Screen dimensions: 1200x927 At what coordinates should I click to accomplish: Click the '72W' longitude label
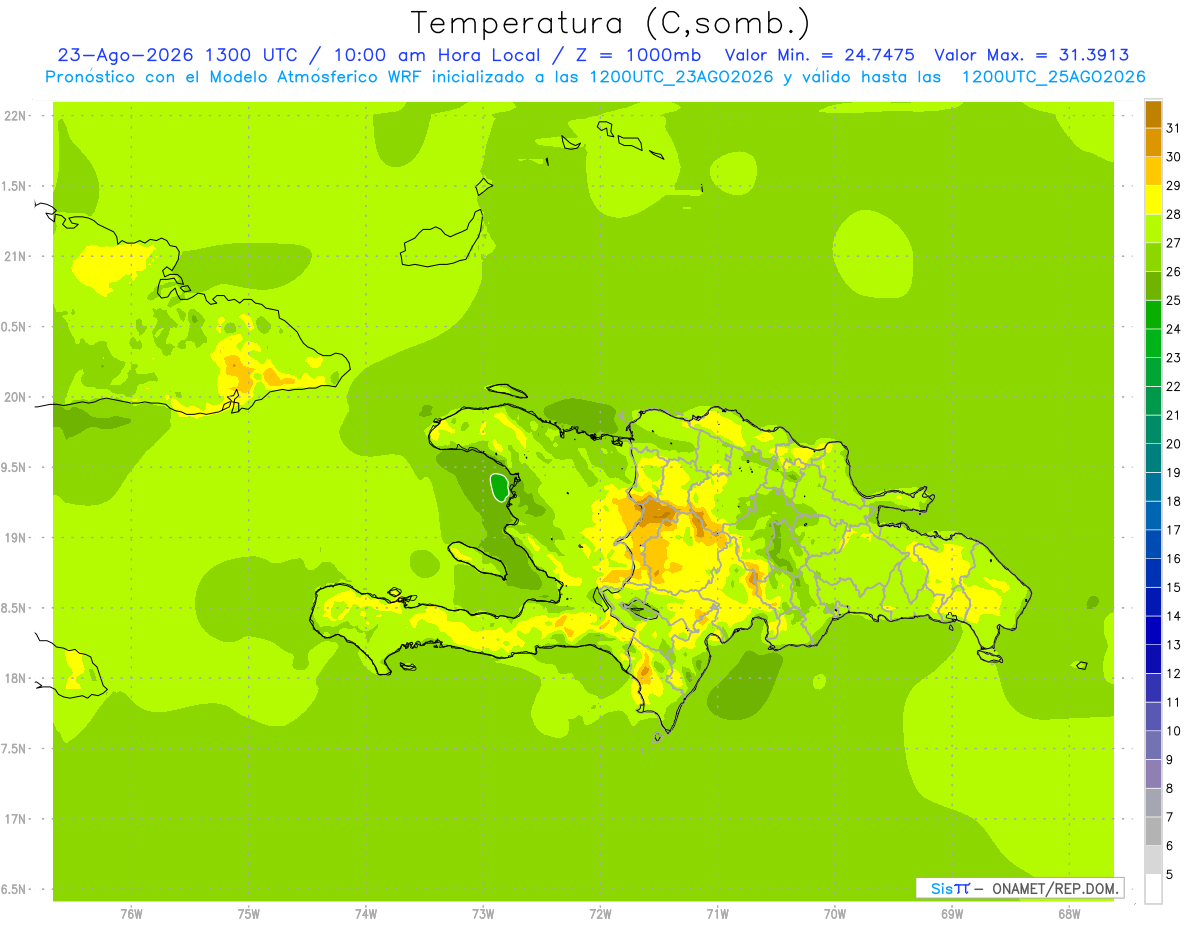point(600,915)
